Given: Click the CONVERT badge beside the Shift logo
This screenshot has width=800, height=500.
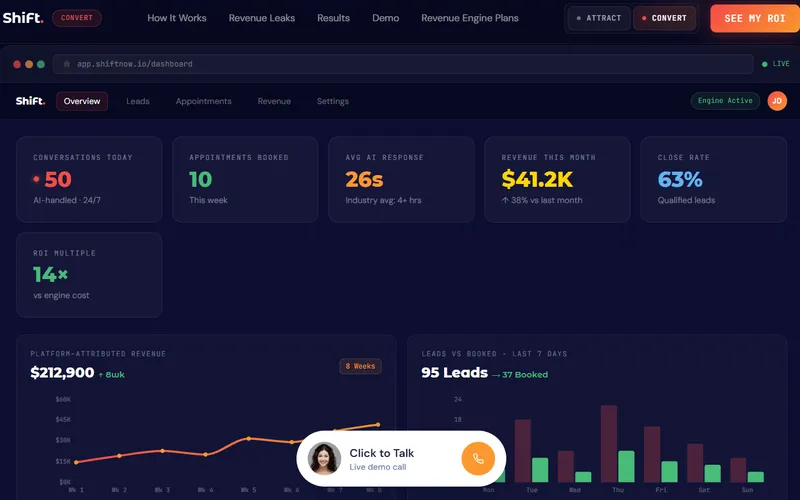Looking at the screenshot, I should pos(77,18).
